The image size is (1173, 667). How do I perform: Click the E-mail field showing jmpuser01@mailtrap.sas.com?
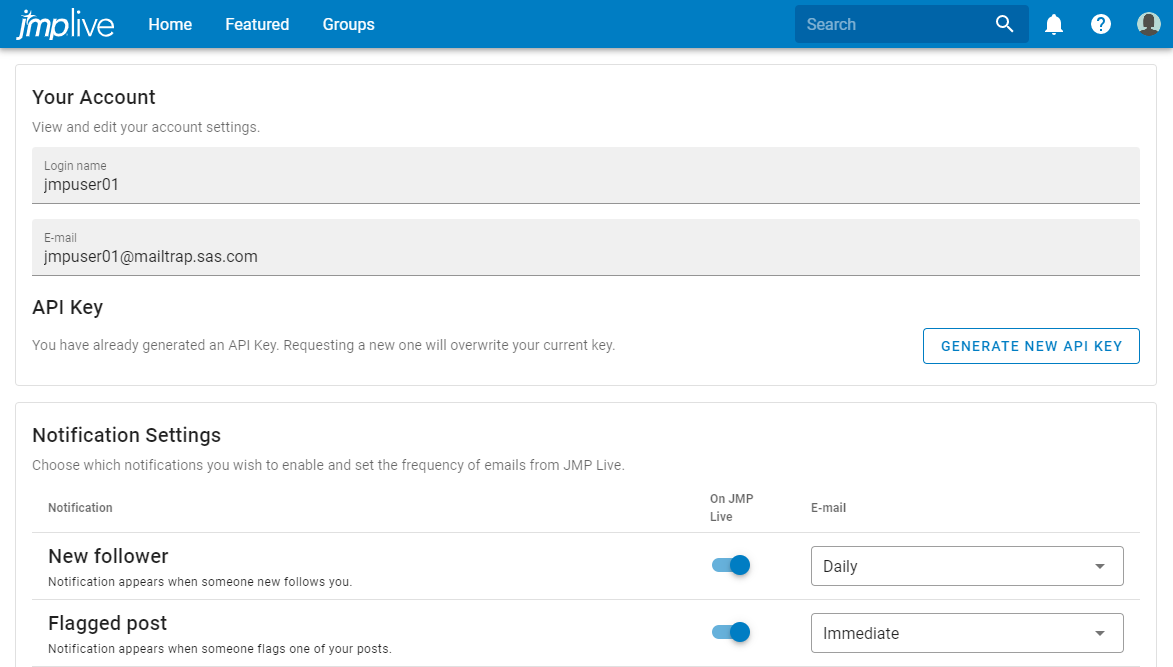point(585,248)
